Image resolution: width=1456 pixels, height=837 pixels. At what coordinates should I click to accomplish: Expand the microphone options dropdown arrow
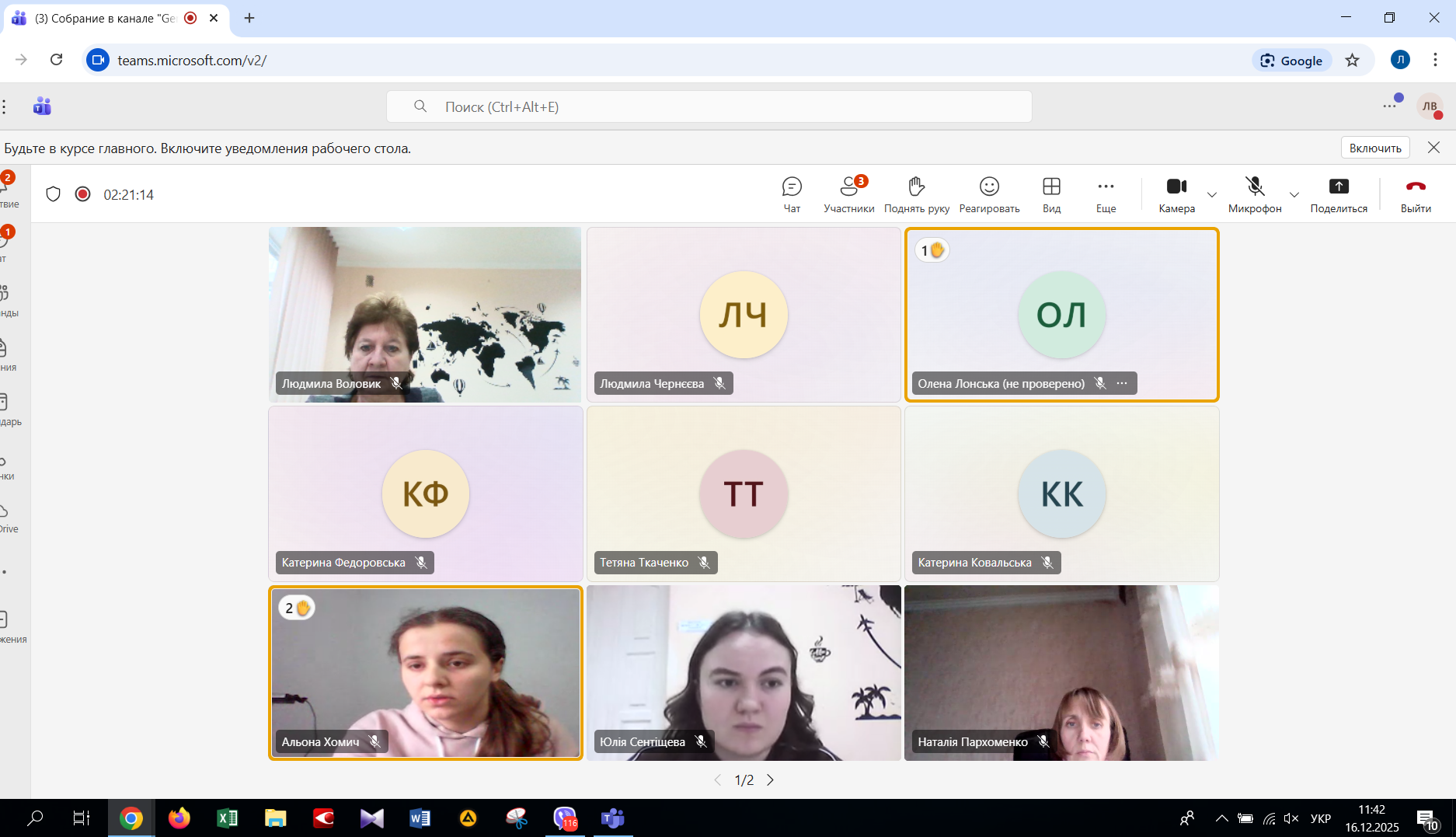(x=1294, y=195)
